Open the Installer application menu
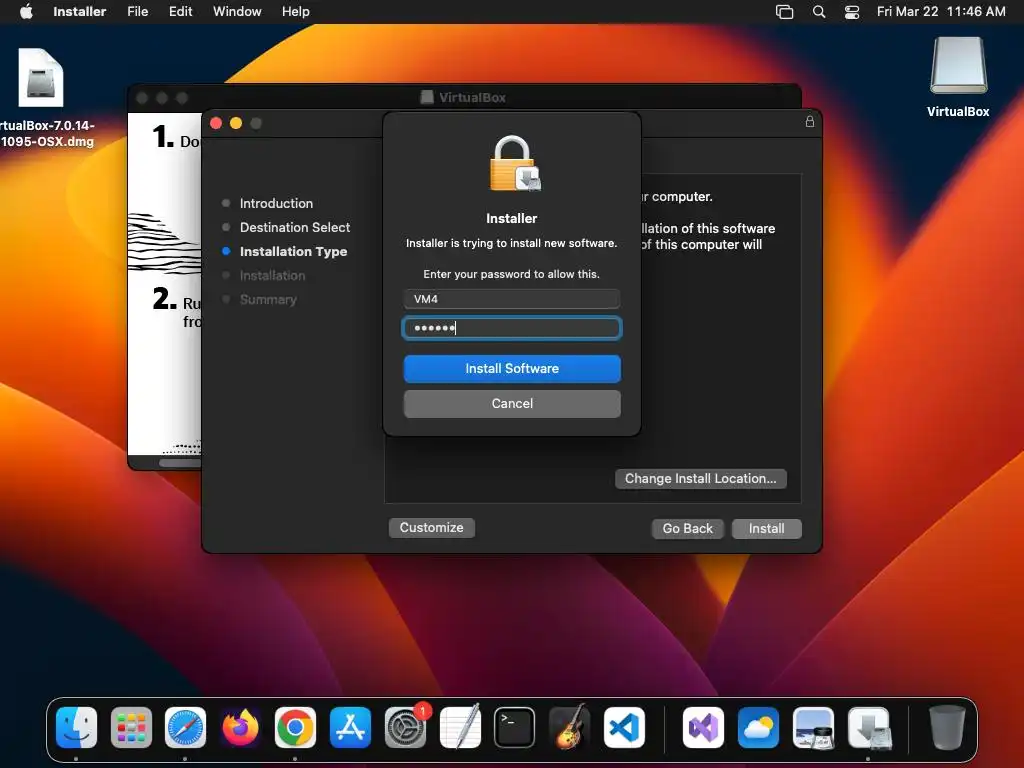 (79, 12)
